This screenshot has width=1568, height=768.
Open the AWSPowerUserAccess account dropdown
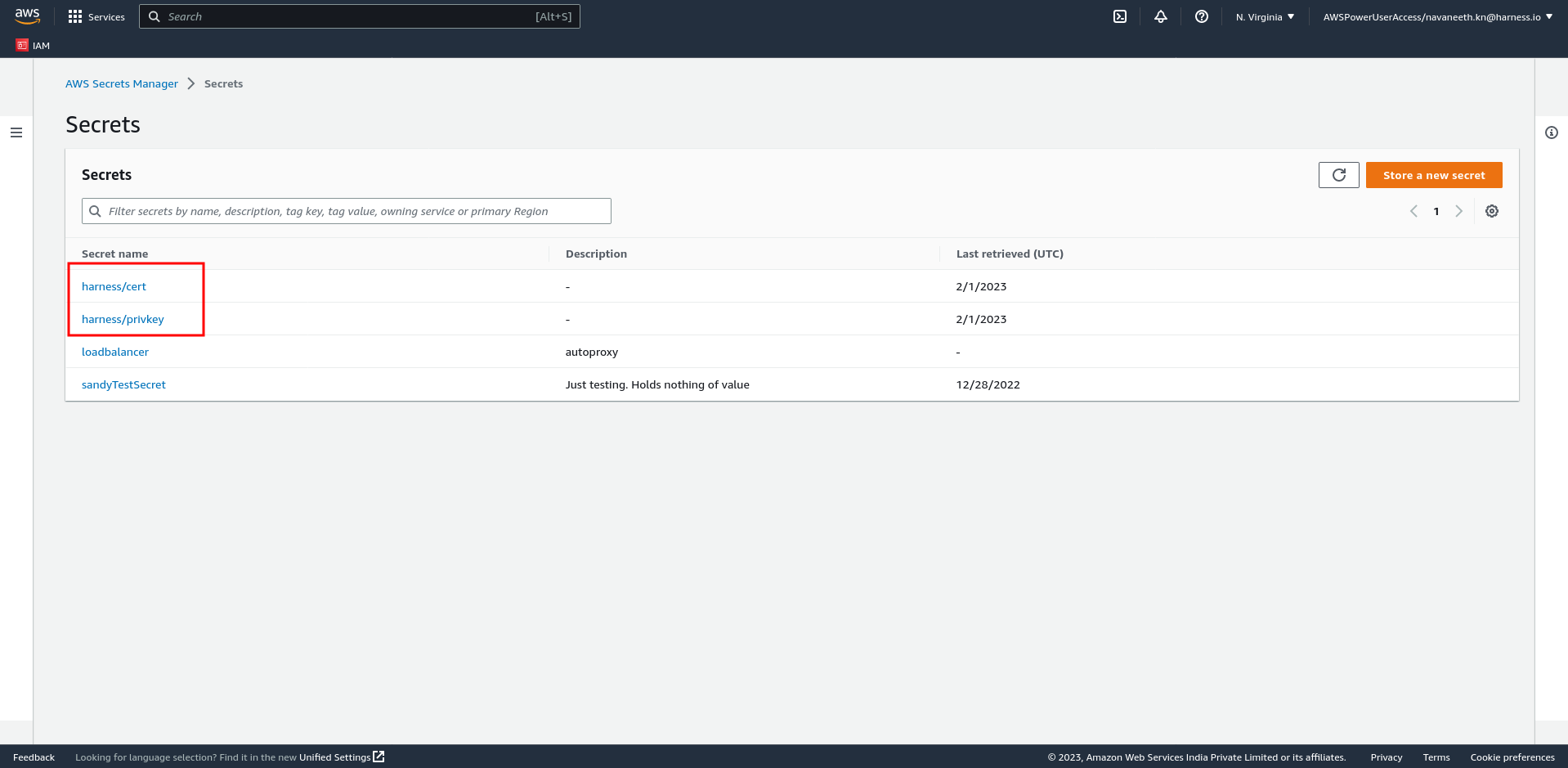(x=1437, y=16)
